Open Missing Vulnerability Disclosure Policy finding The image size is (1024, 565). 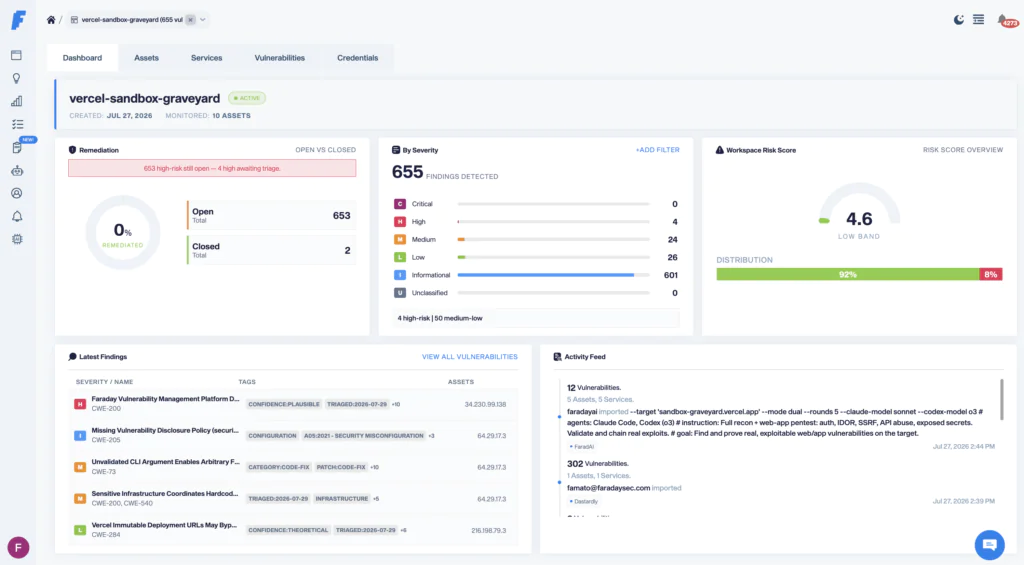(165, 430)
